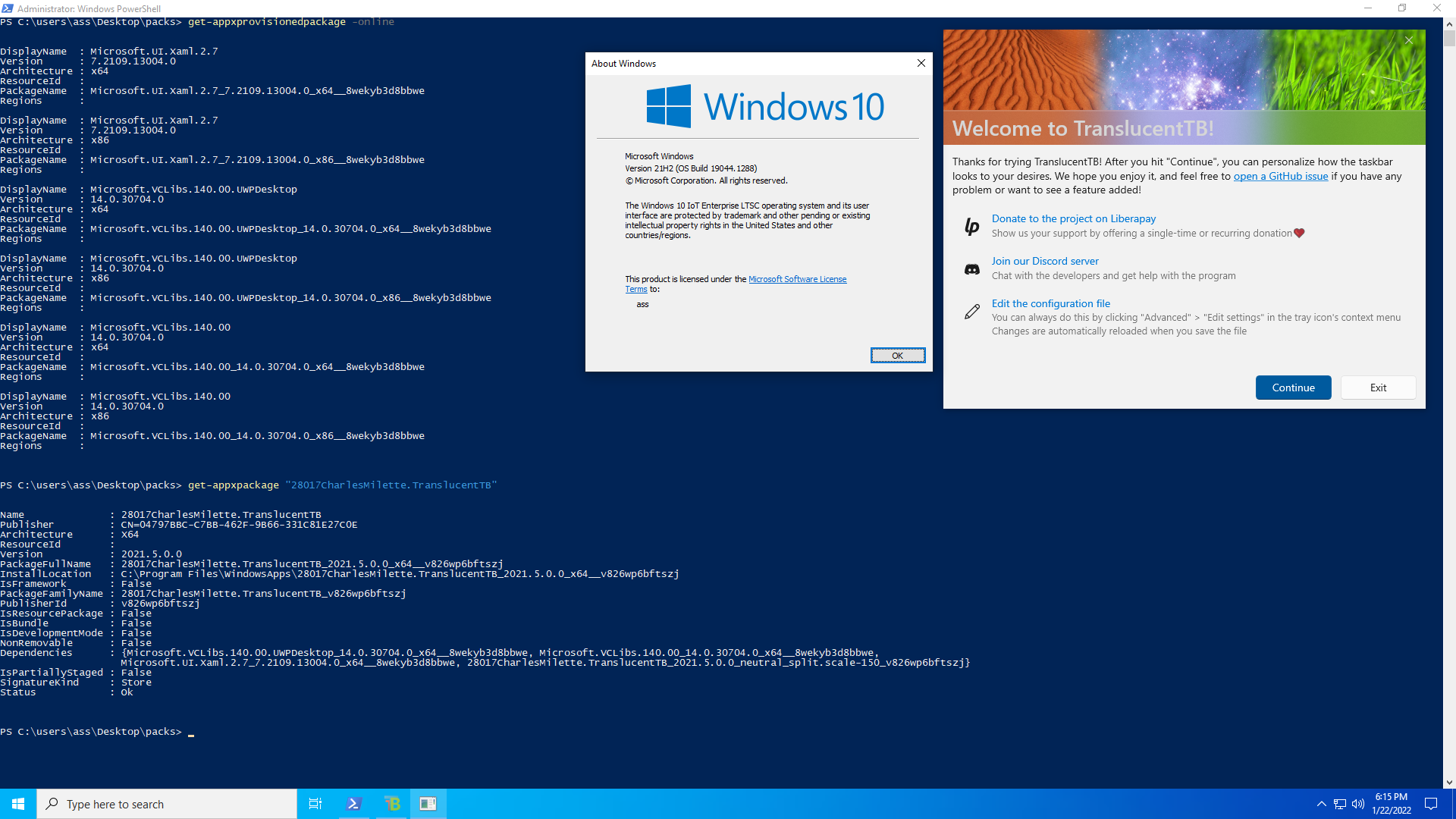Click the Discord icon in the welcome dialog

pos(971,268)
